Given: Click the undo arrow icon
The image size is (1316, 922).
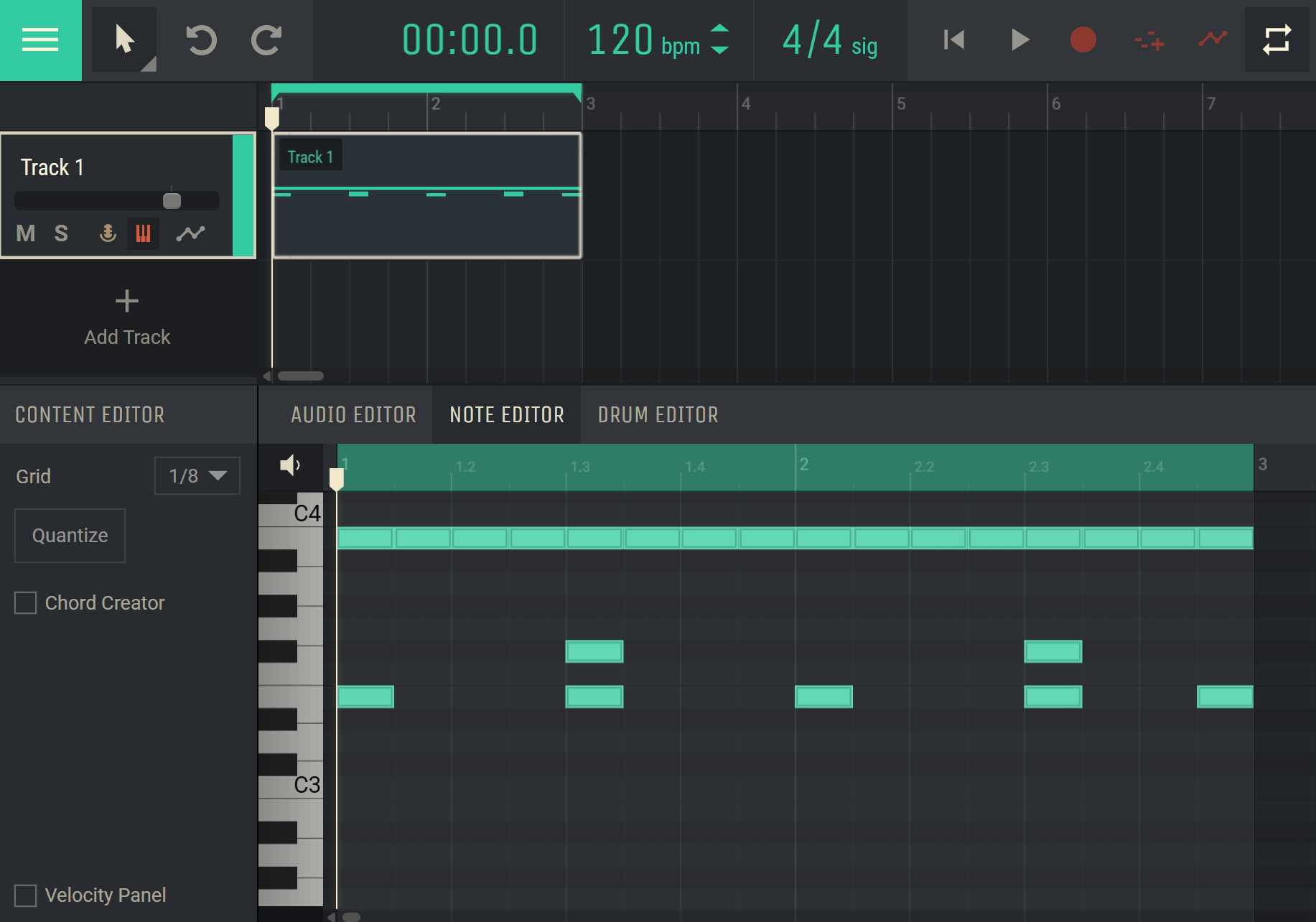Looking at the screenshot, I should (x=201, y=40).
